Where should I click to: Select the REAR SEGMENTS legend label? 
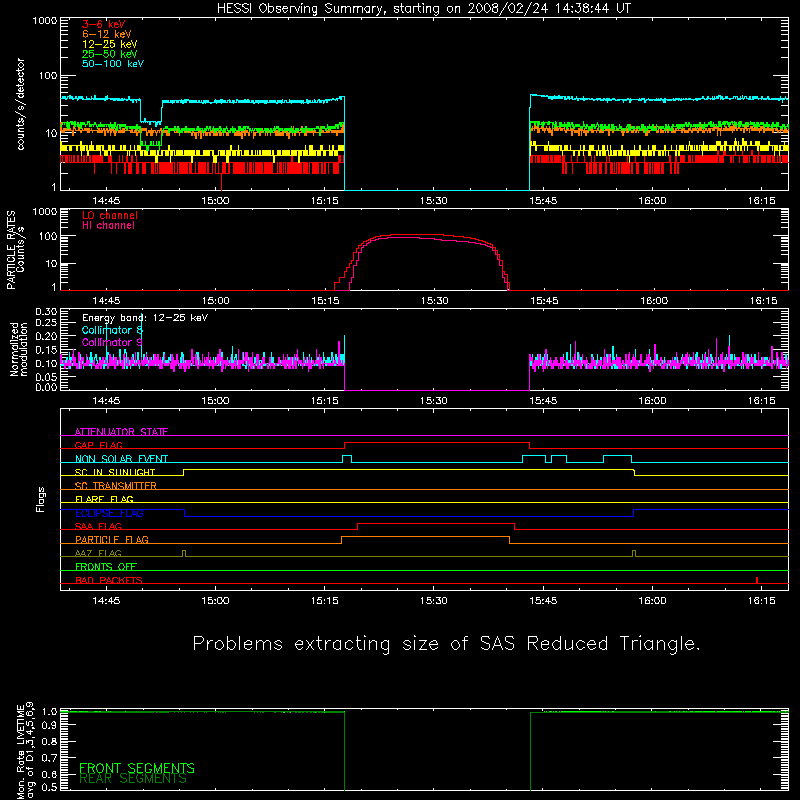coord(133,779)
